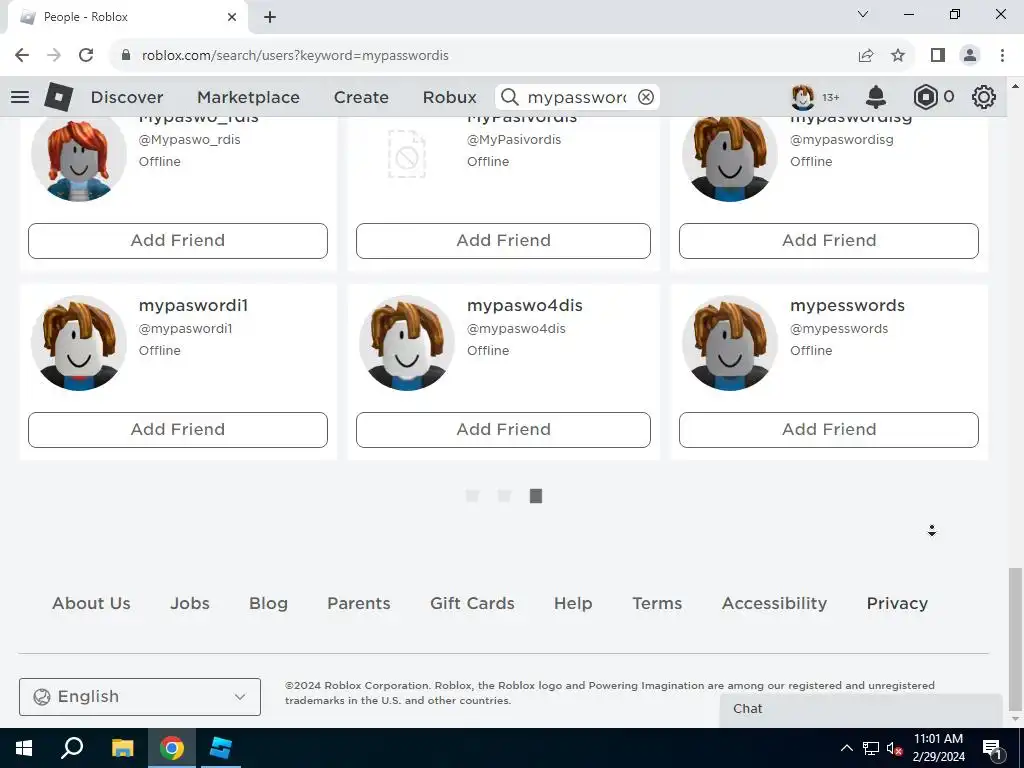Go to the Marketplace tab
The height and width of the screenshot is (768, 1024).
tap(248, 97)
